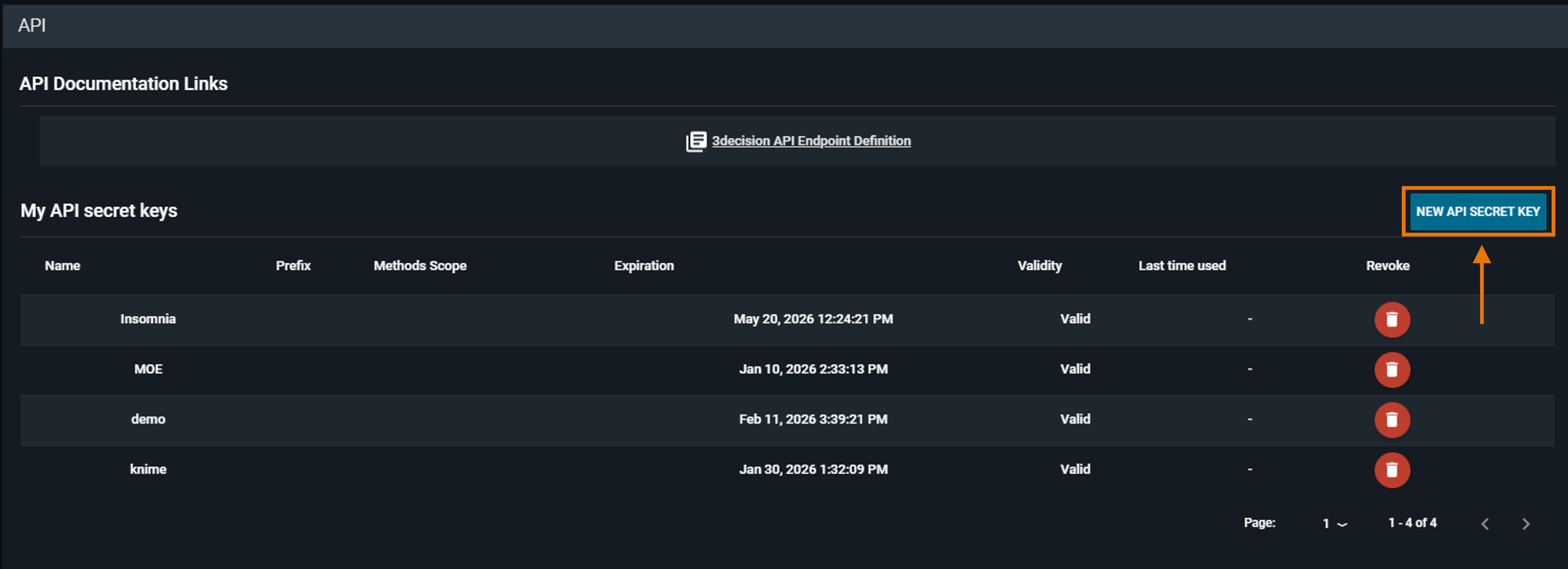
Task: Go to previous page arrow
Action: point(1485,523)
